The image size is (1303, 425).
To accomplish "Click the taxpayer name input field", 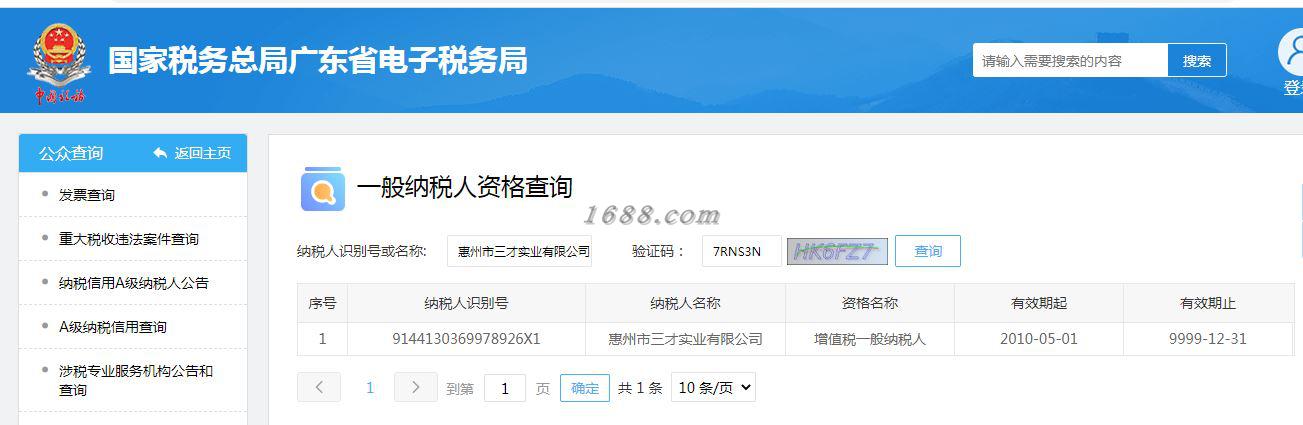I will (519, 251).
